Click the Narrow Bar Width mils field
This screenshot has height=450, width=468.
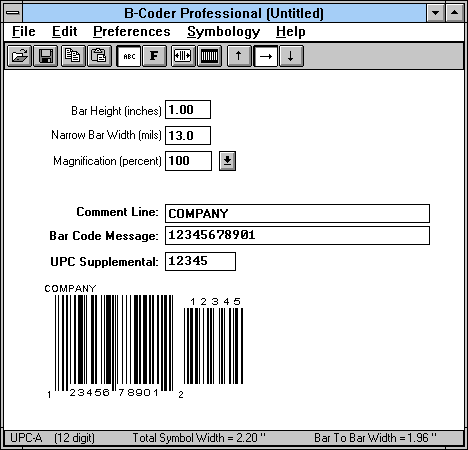[188, 135]
